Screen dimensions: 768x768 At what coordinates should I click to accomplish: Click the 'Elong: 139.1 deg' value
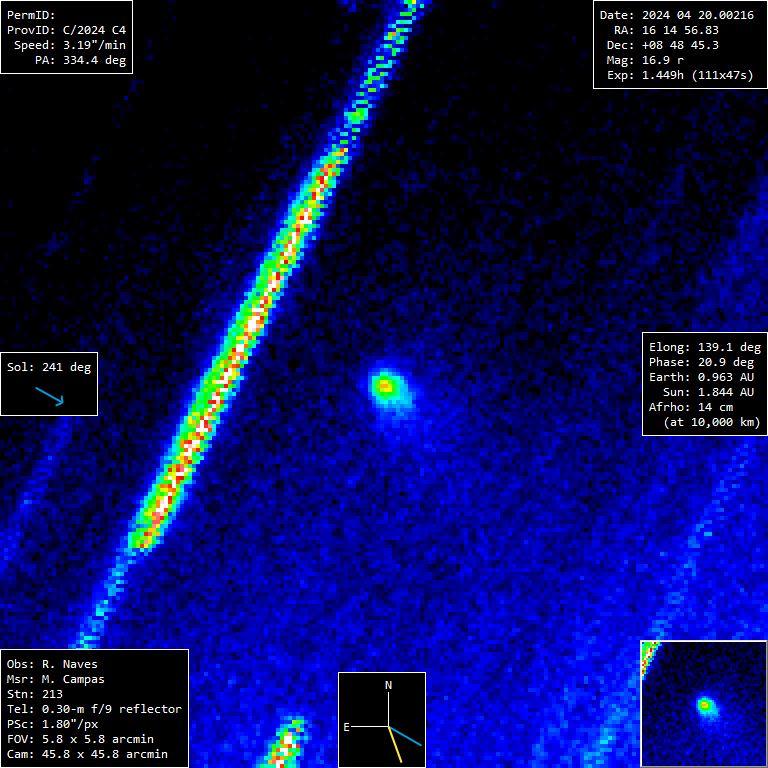pyautogui.click(x=705, y=347)
